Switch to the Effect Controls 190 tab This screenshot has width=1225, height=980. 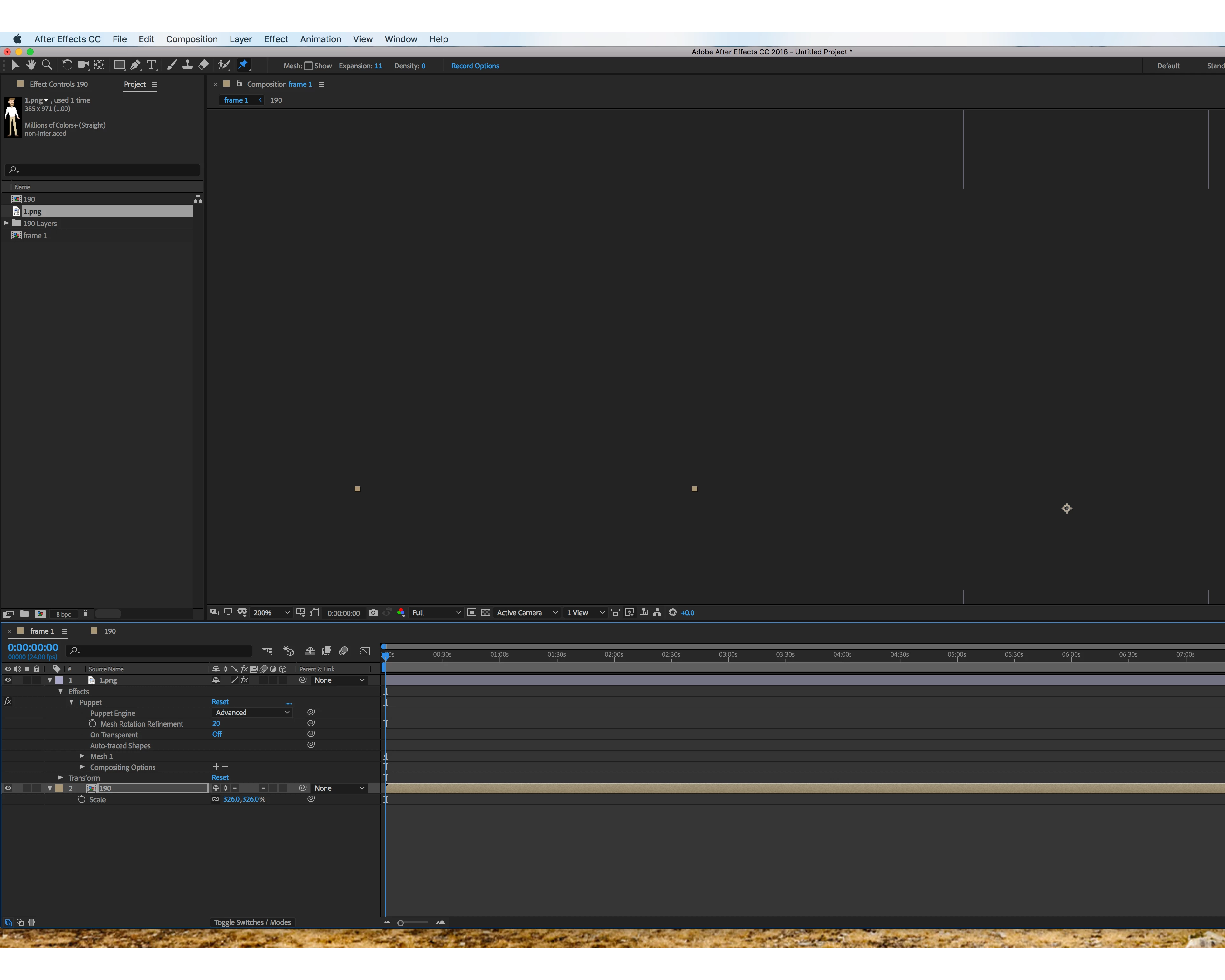(x=58, y=84)
